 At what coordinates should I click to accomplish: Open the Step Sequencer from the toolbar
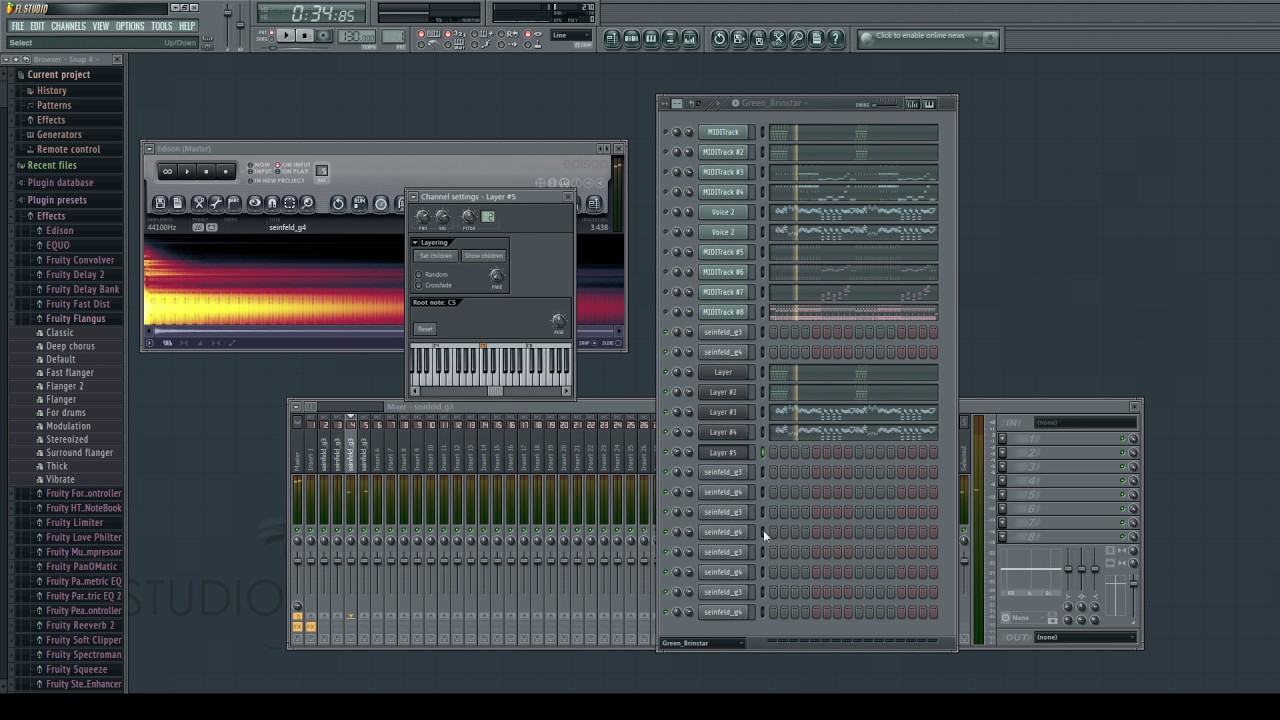[632, 38]
